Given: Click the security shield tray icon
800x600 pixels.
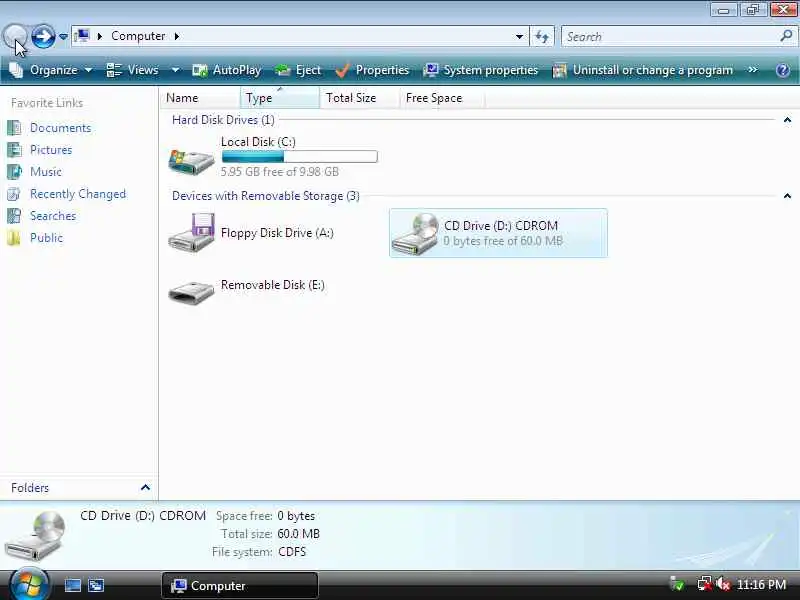Looking at the screenshot, I should click(677, 584).
